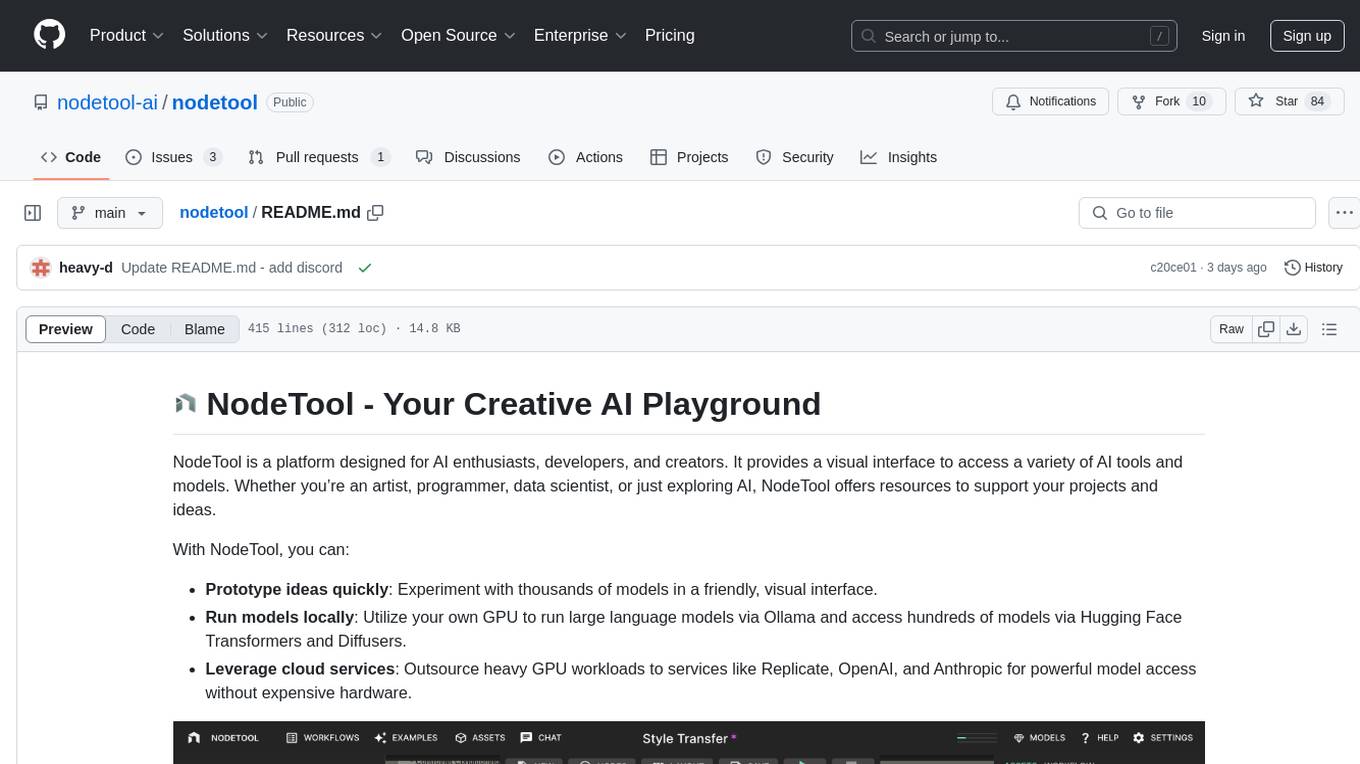Open the main branch selector
Image resolution: width=1360 pixels, height=764 pixels.
(109, 213)
